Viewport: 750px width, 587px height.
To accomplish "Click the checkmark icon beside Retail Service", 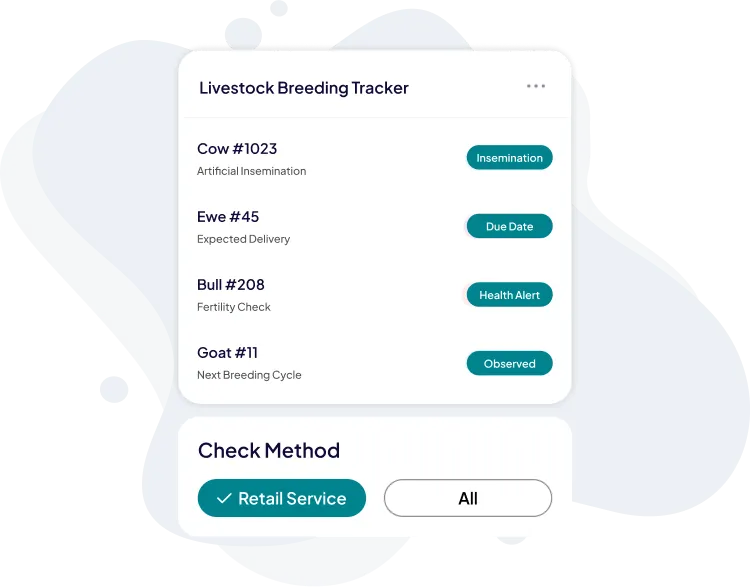I will pyautogui.click(x=224, y=498).
